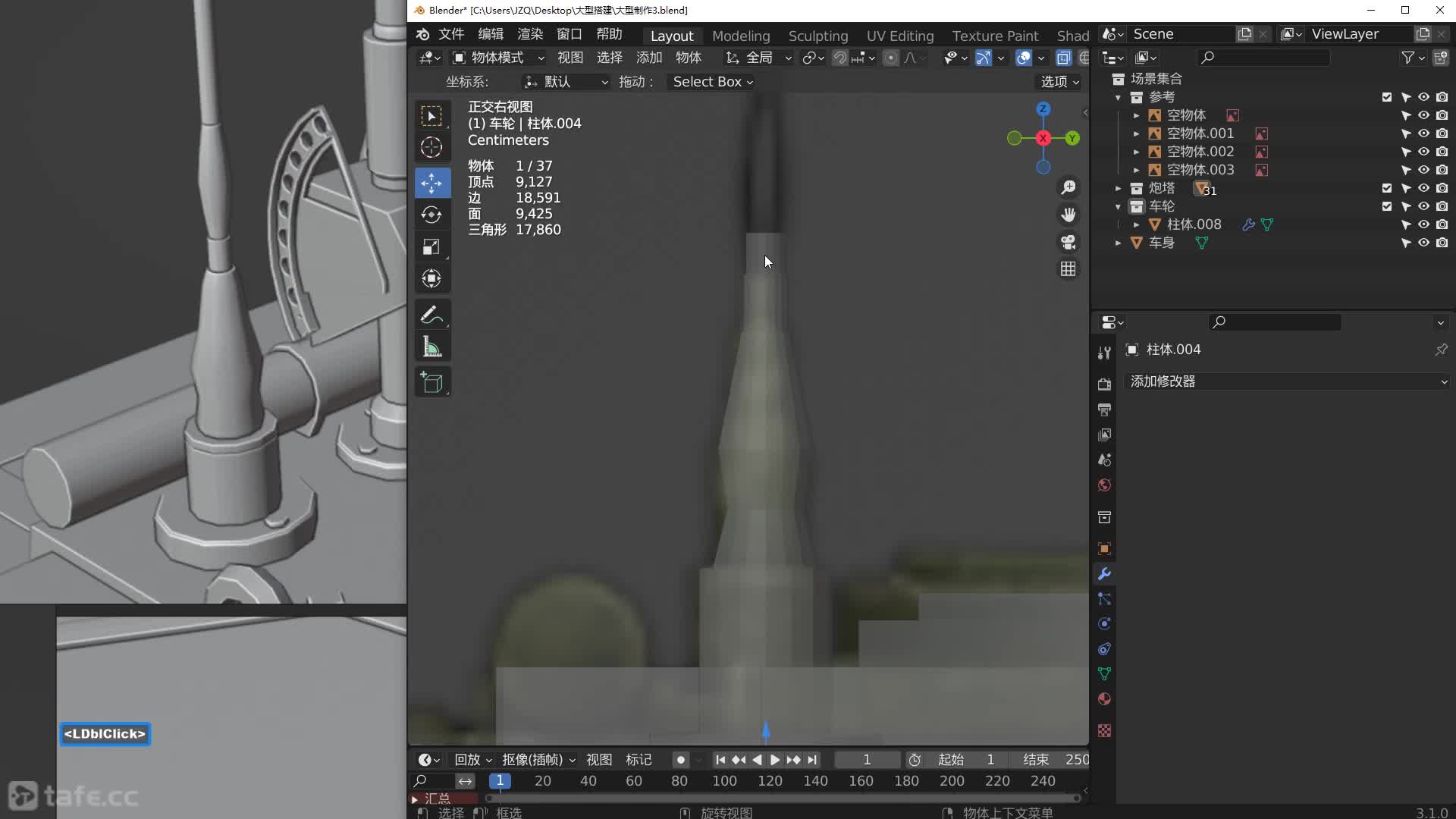Select the Rotate tool in toolbar

click(431, 215)
